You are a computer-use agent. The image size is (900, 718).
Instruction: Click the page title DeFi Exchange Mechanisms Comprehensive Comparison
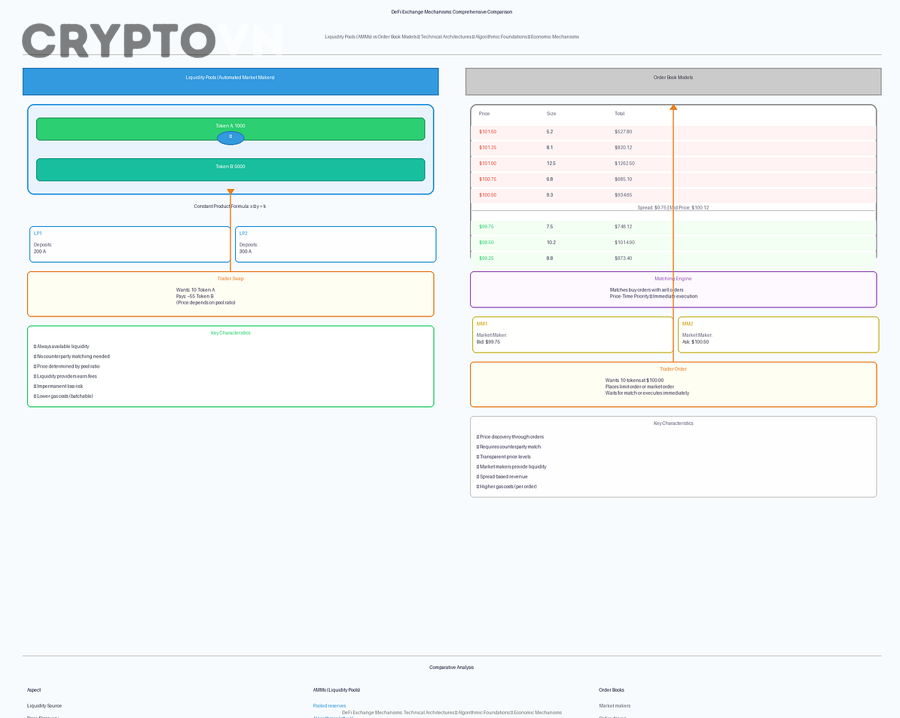point(452,11)
